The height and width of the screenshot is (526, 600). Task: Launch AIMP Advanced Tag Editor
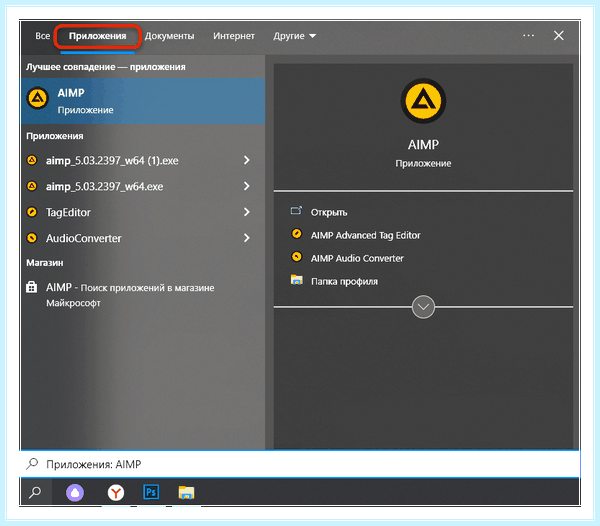coord(365,235)
